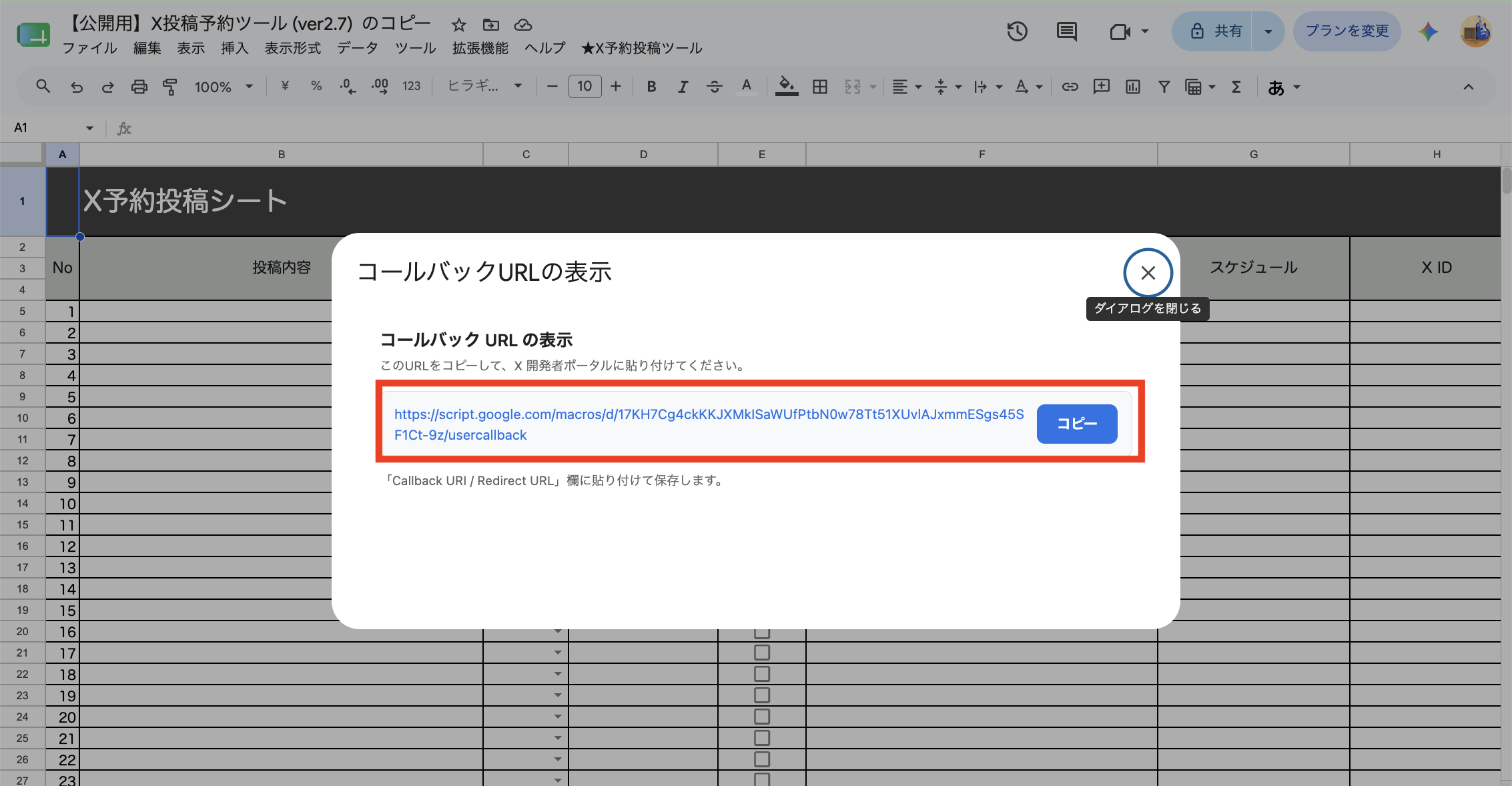Open the functions sigma menu
This screenshot has height=786, width=1512.
[x=1236, y=87]
